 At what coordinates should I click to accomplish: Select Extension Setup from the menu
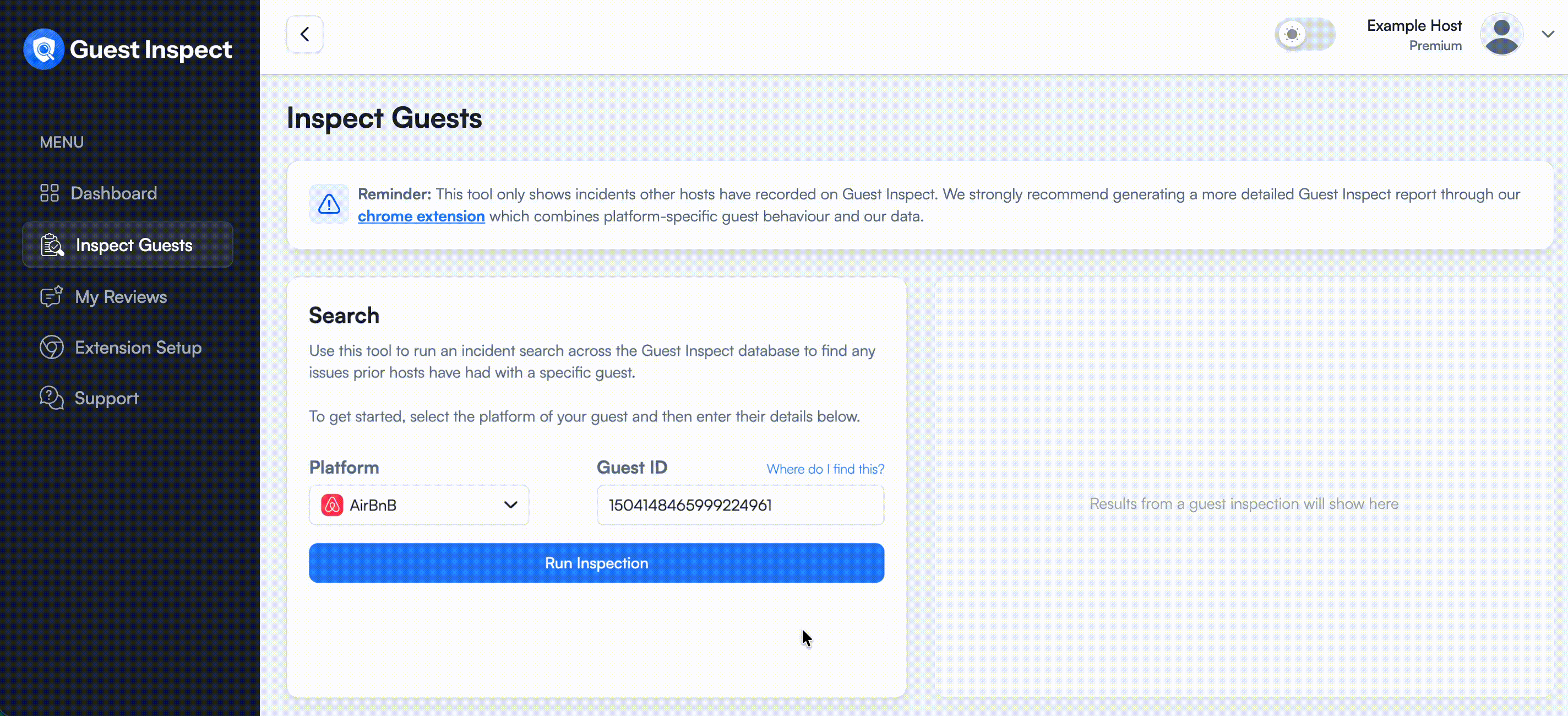[x=138, y=348]
